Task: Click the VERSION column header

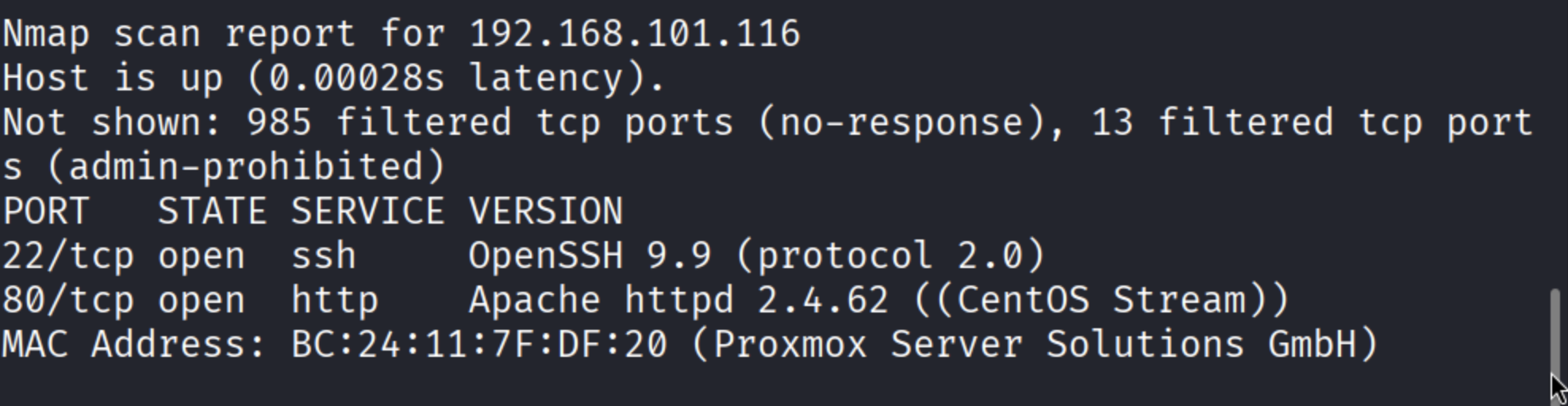Action: pos(546,212)
